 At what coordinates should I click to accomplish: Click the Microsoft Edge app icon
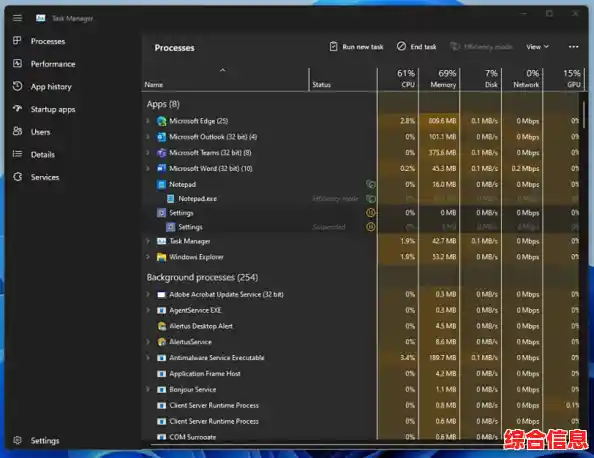tap(162, 121)
